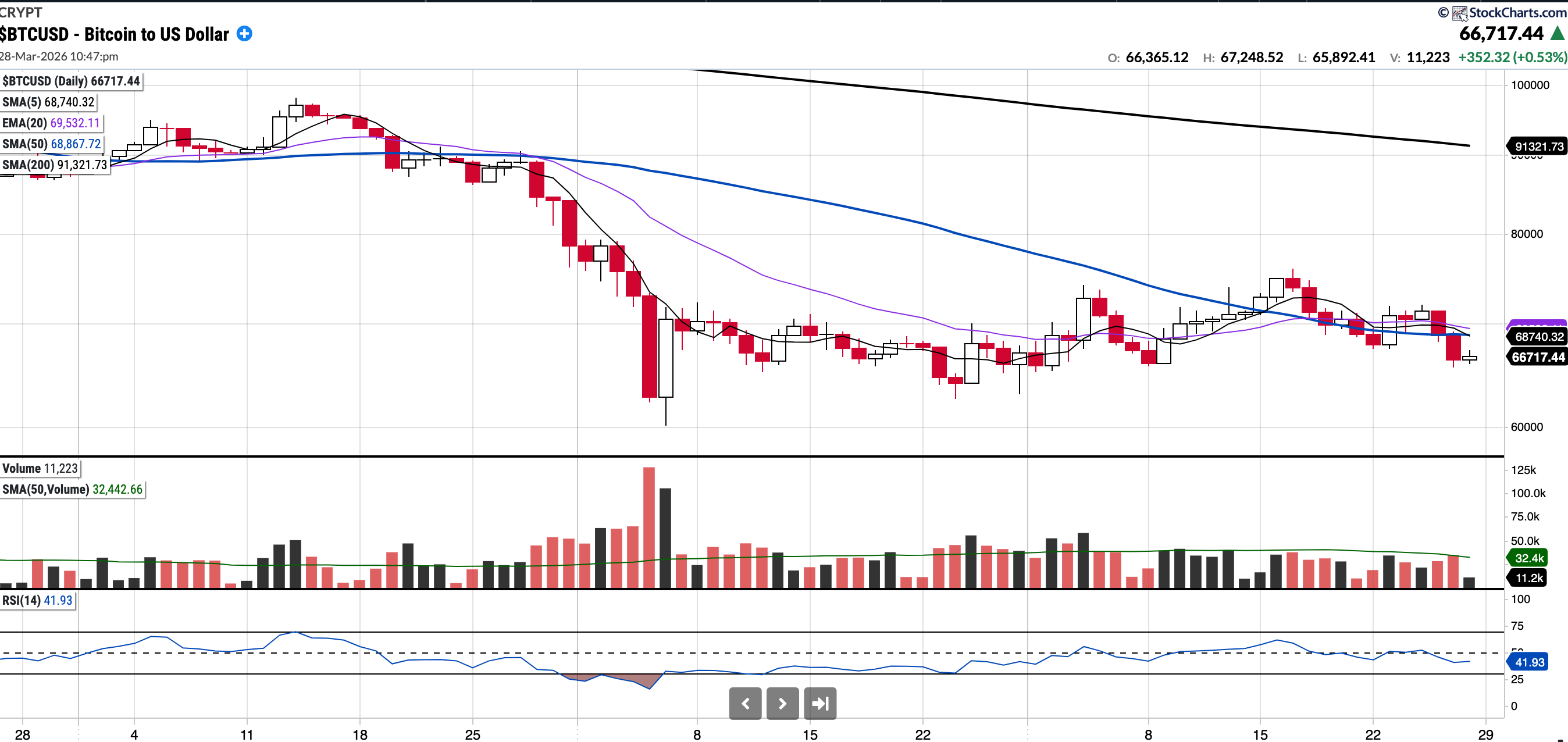
Task: Click the 91321.73 SMA(200) price tag
Action: [1538, 147]
